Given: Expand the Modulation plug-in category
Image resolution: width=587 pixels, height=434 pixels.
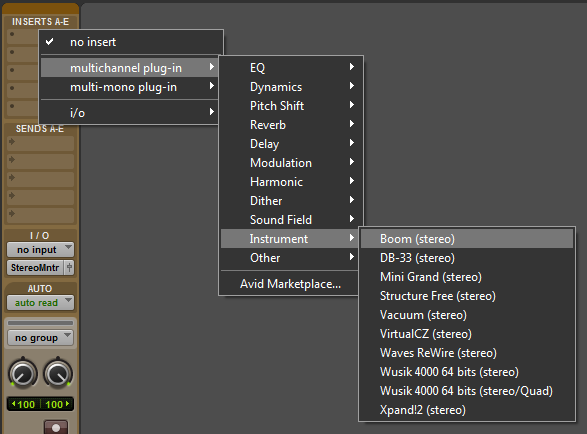Looking at the screenshot, I should [291, 163].
